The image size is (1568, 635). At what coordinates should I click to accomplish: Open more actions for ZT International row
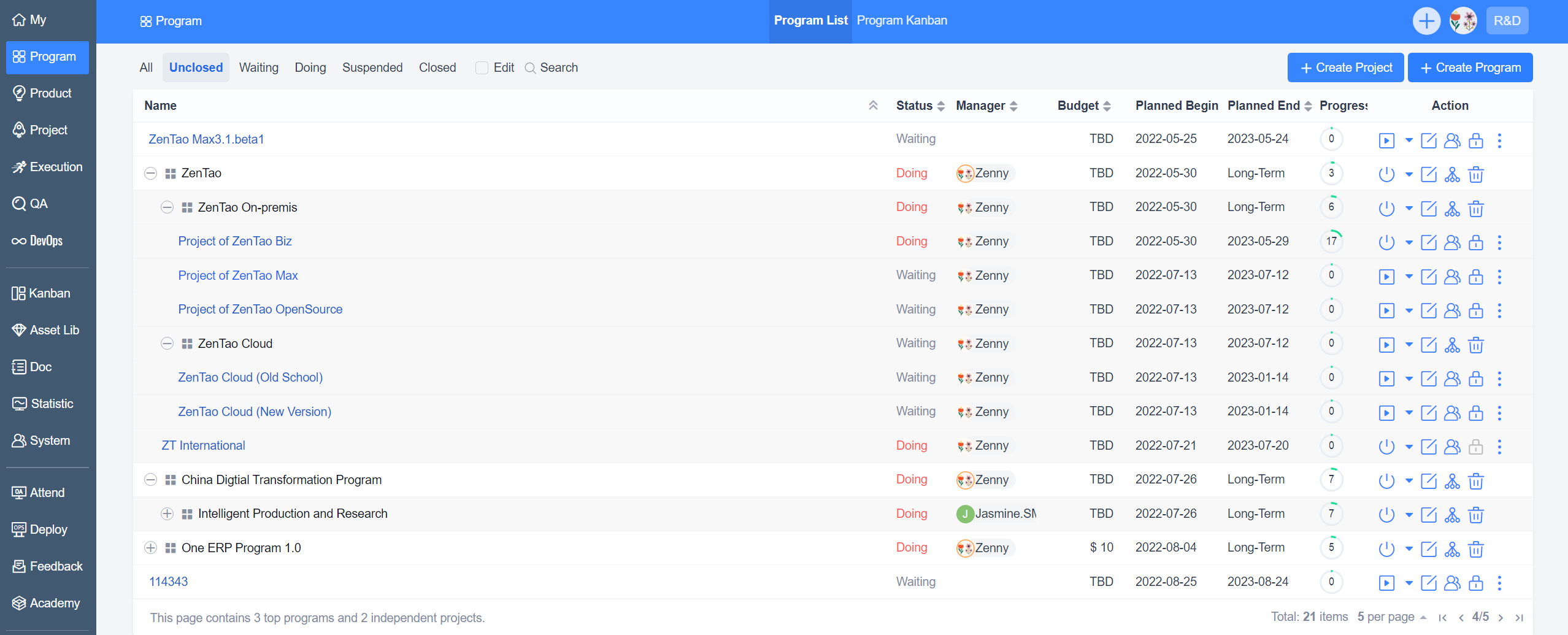coord(1499,447)
